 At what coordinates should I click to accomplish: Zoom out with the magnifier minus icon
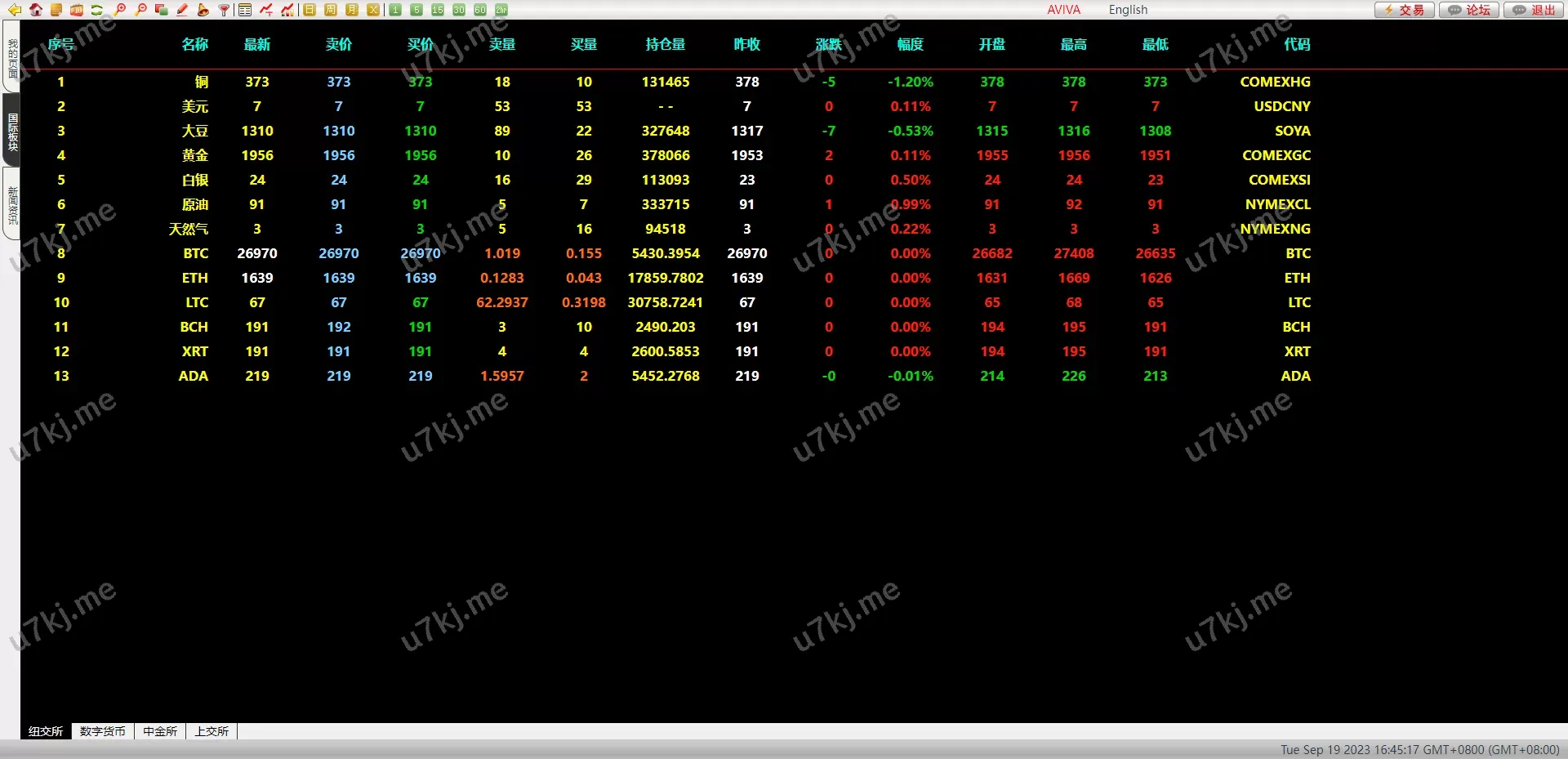140,10
